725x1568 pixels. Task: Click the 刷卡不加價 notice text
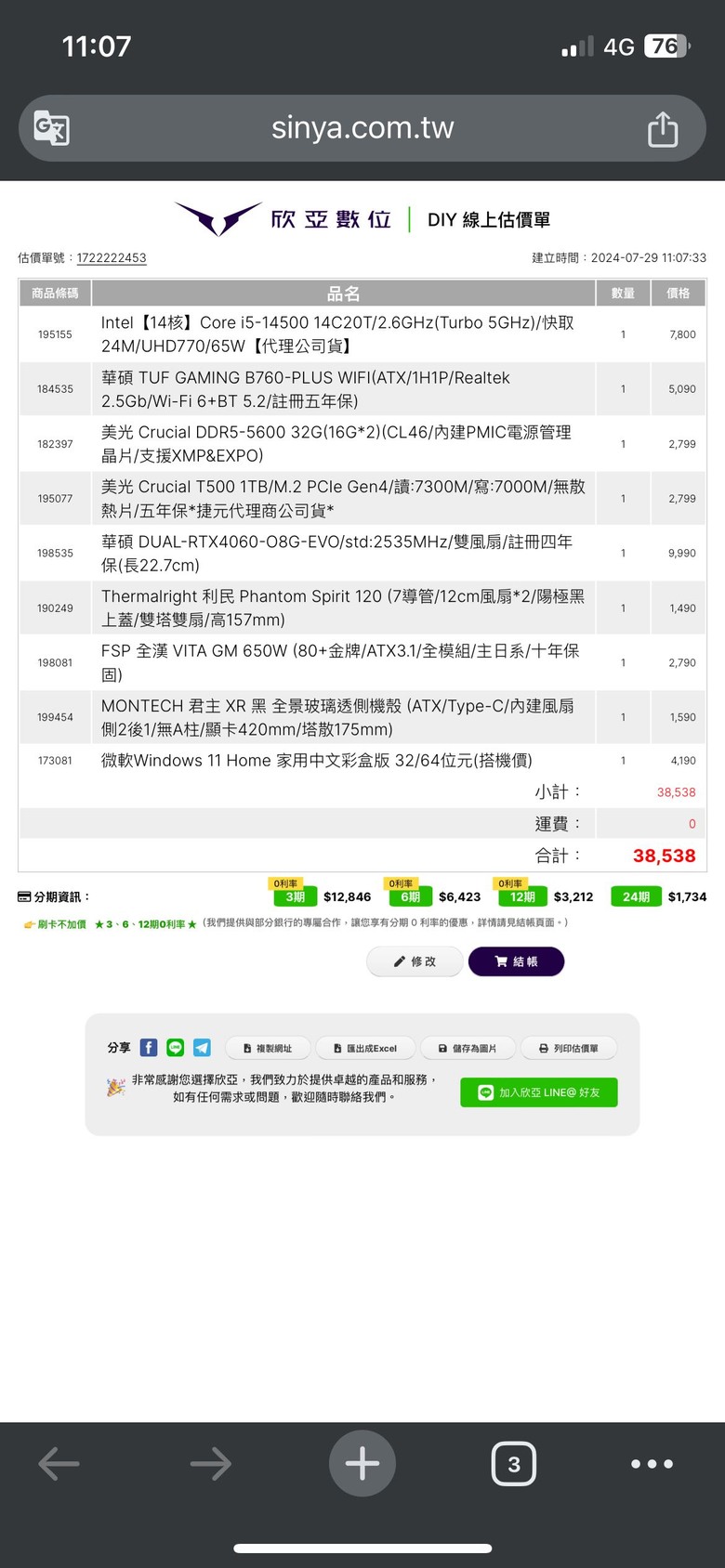[x=61, y=924]
